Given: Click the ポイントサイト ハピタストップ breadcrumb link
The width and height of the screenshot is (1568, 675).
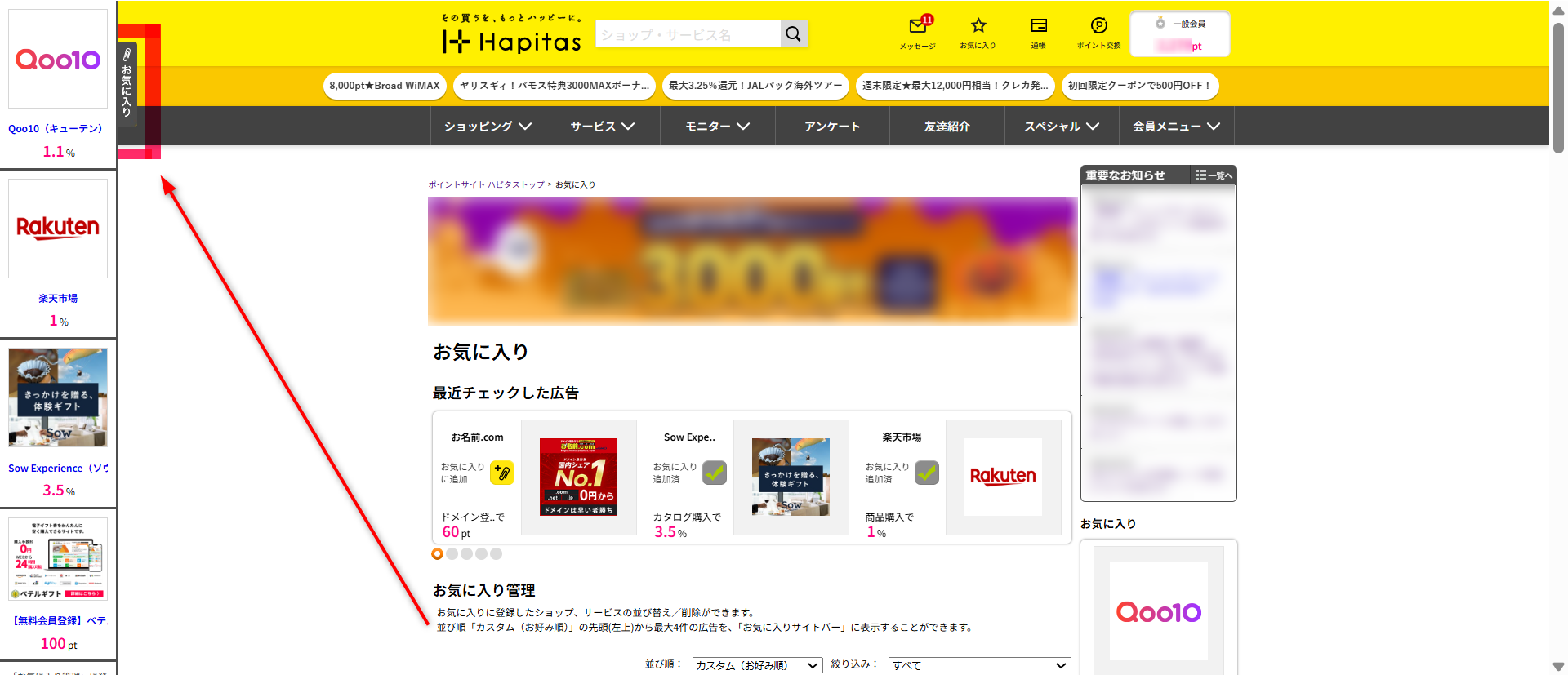Looking at the screenshot, I should pos(486,184).
